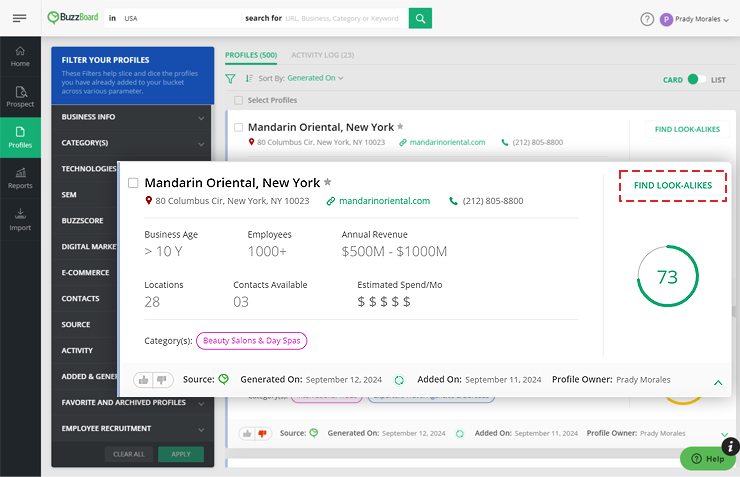
Task: Click black info icon above Help
Action: pyautogui.click(x=730, y=446)
